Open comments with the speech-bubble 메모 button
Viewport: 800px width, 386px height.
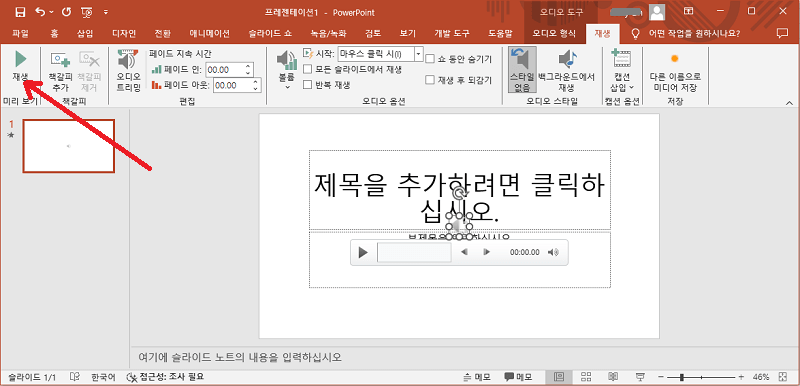point(518,377)
